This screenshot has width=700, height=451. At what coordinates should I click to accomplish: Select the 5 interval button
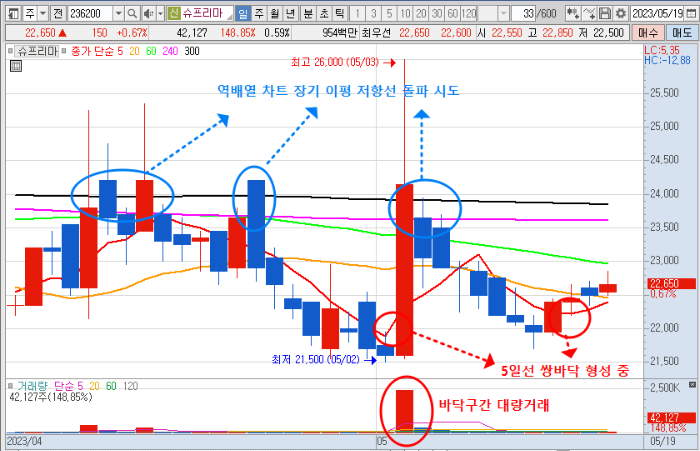click(x=389, y=14)
